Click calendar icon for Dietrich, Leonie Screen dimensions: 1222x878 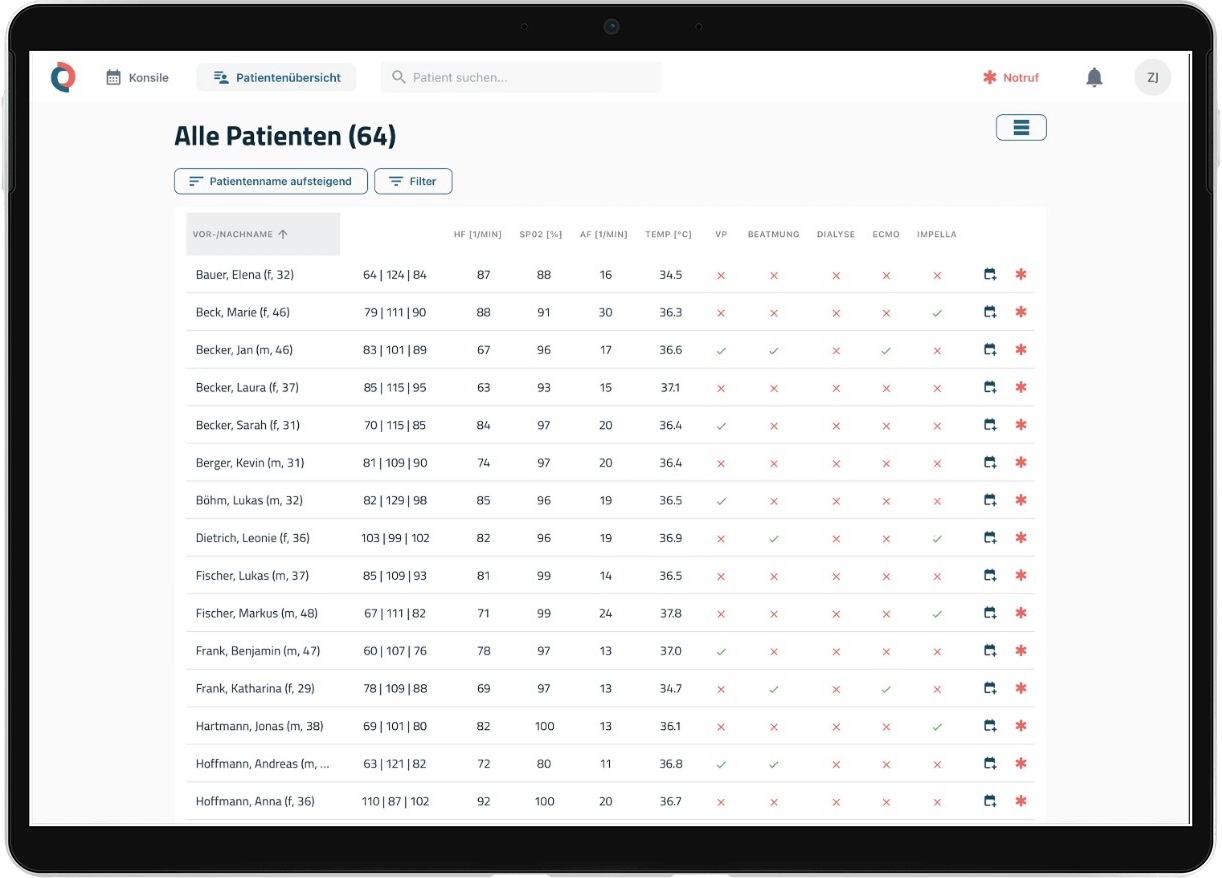pos(990,538)
